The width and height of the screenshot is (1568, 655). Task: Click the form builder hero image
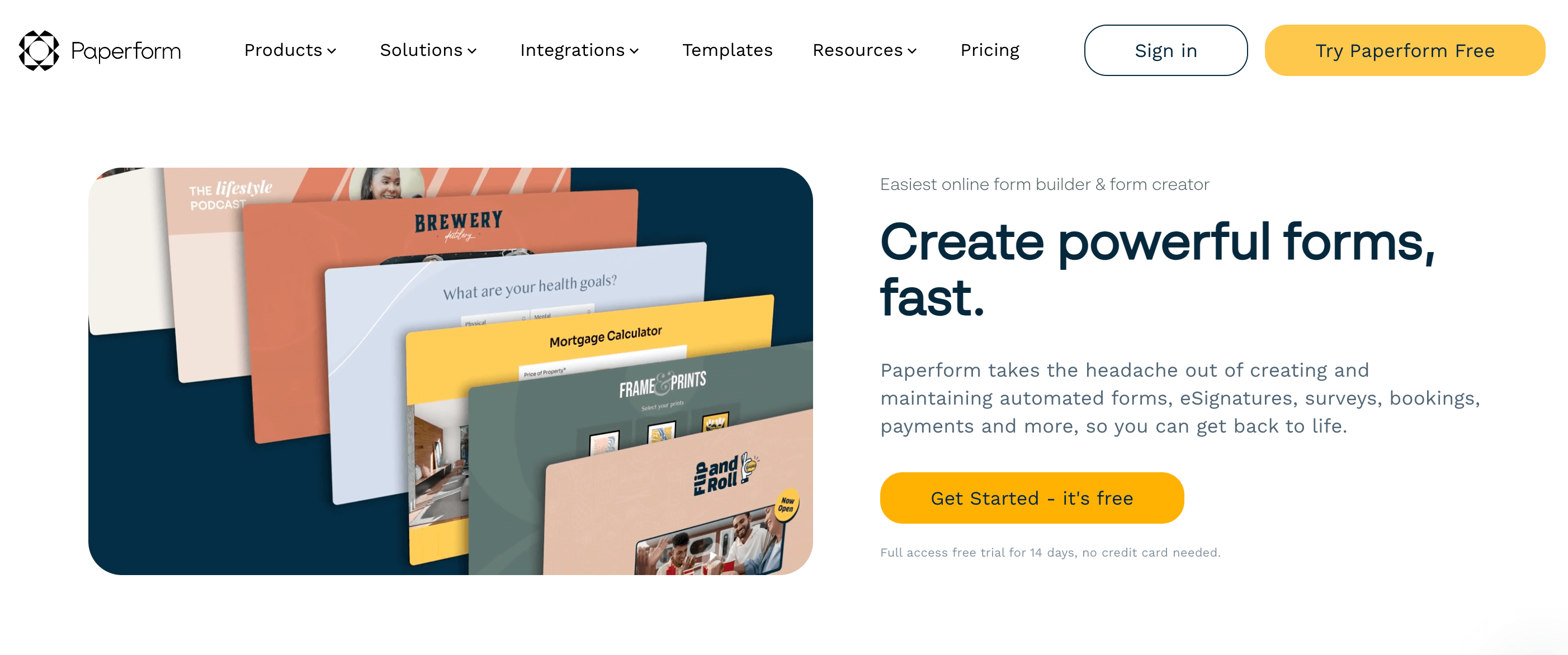449,371
